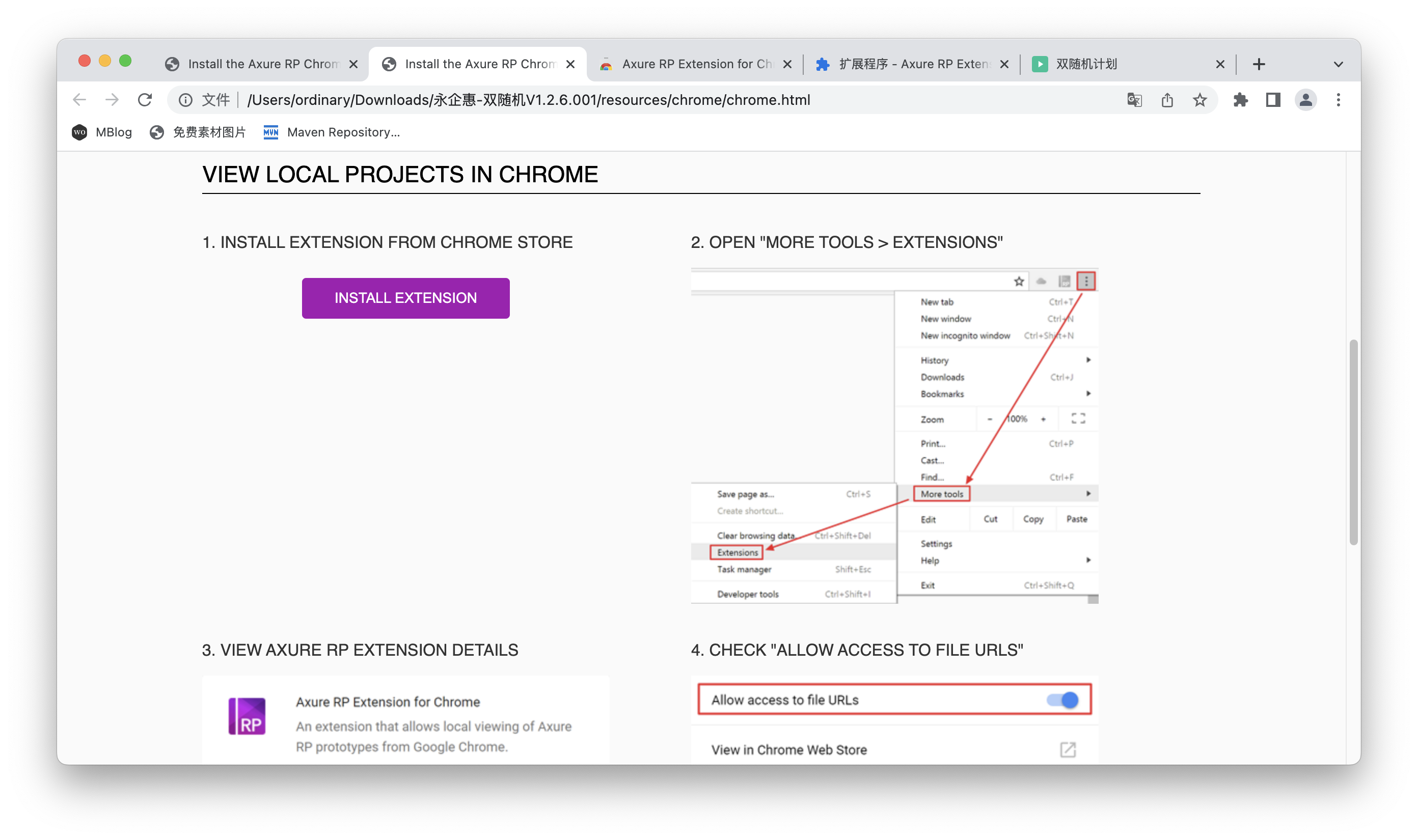
Task: Toggle the Allow access to file URLs switch
Action: 1062,700
